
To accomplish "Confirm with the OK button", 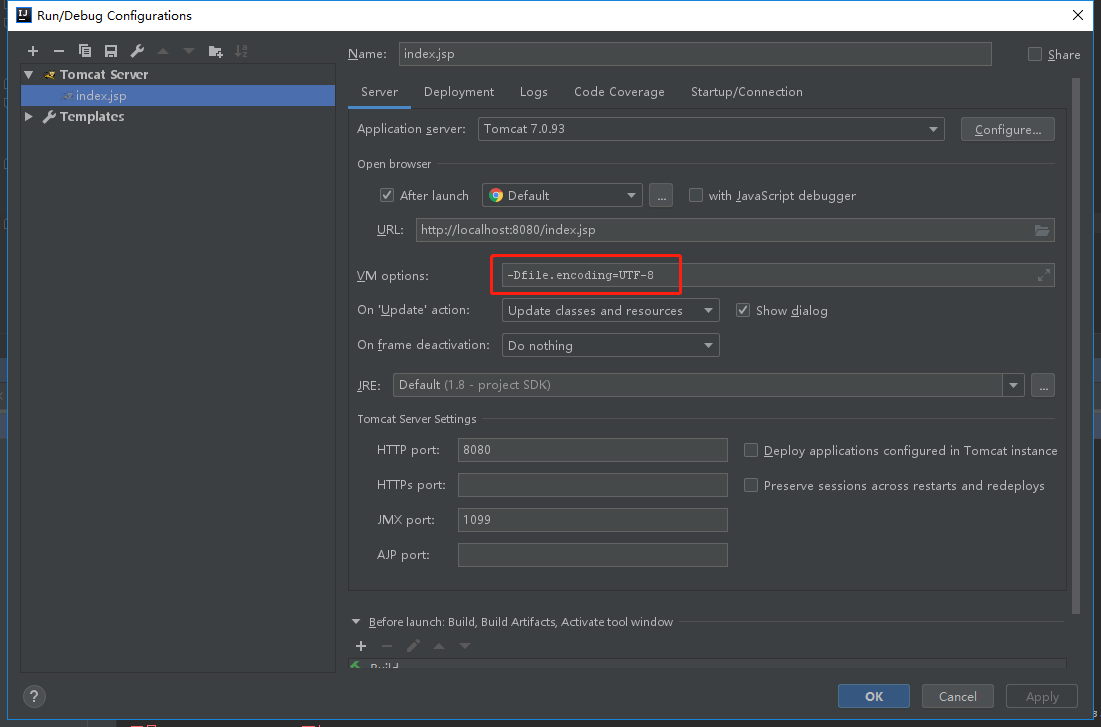I will (873, 696).
